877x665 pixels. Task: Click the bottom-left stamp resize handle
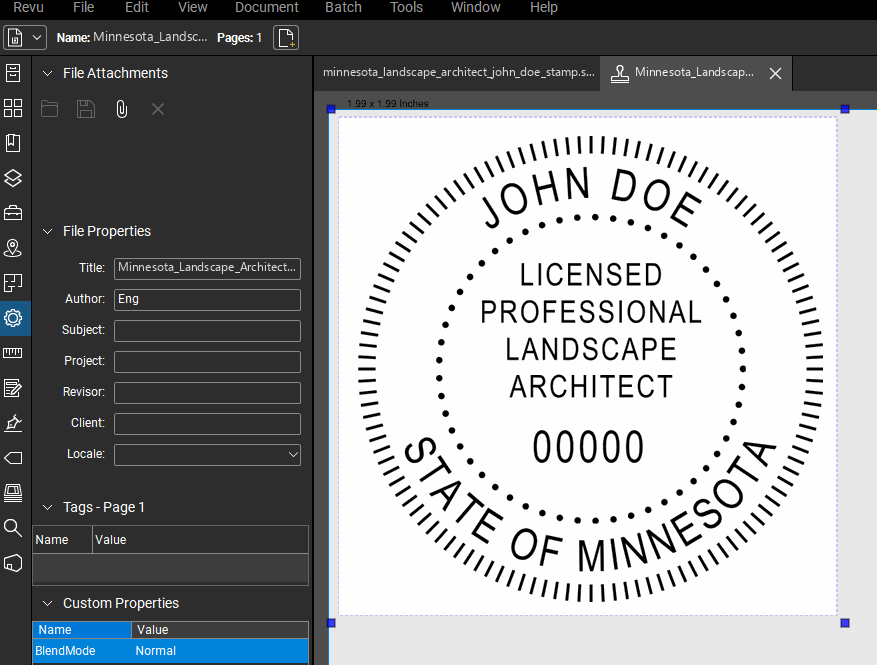coord(331,622)
